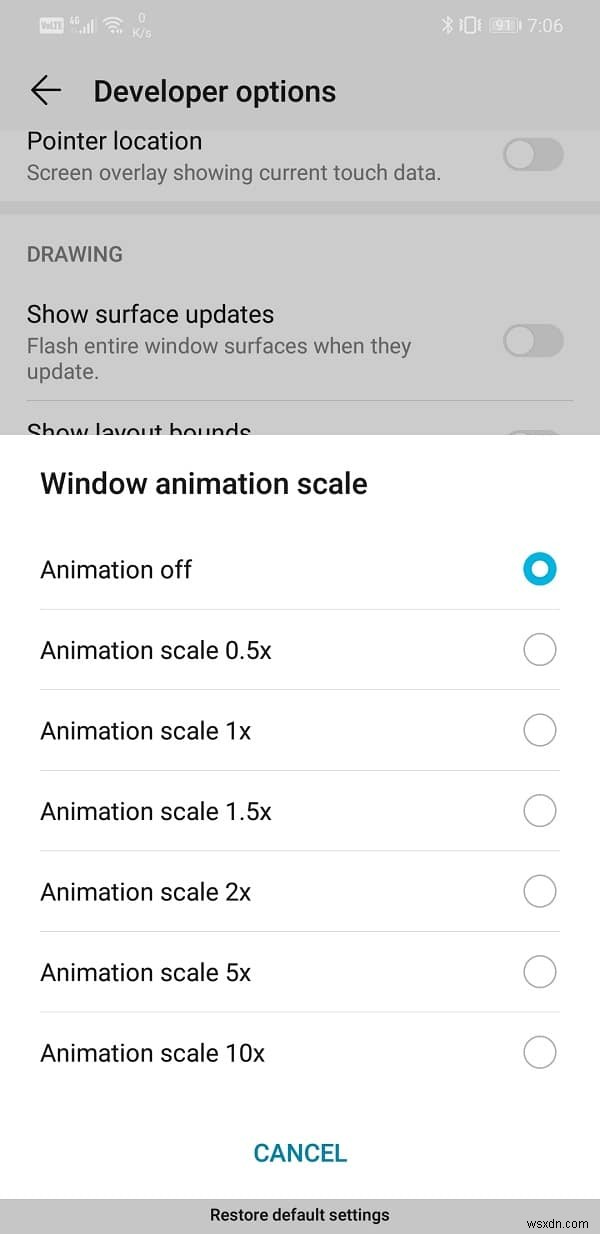Toggle the Show layout bounds switch

click(x=533, y=428)
